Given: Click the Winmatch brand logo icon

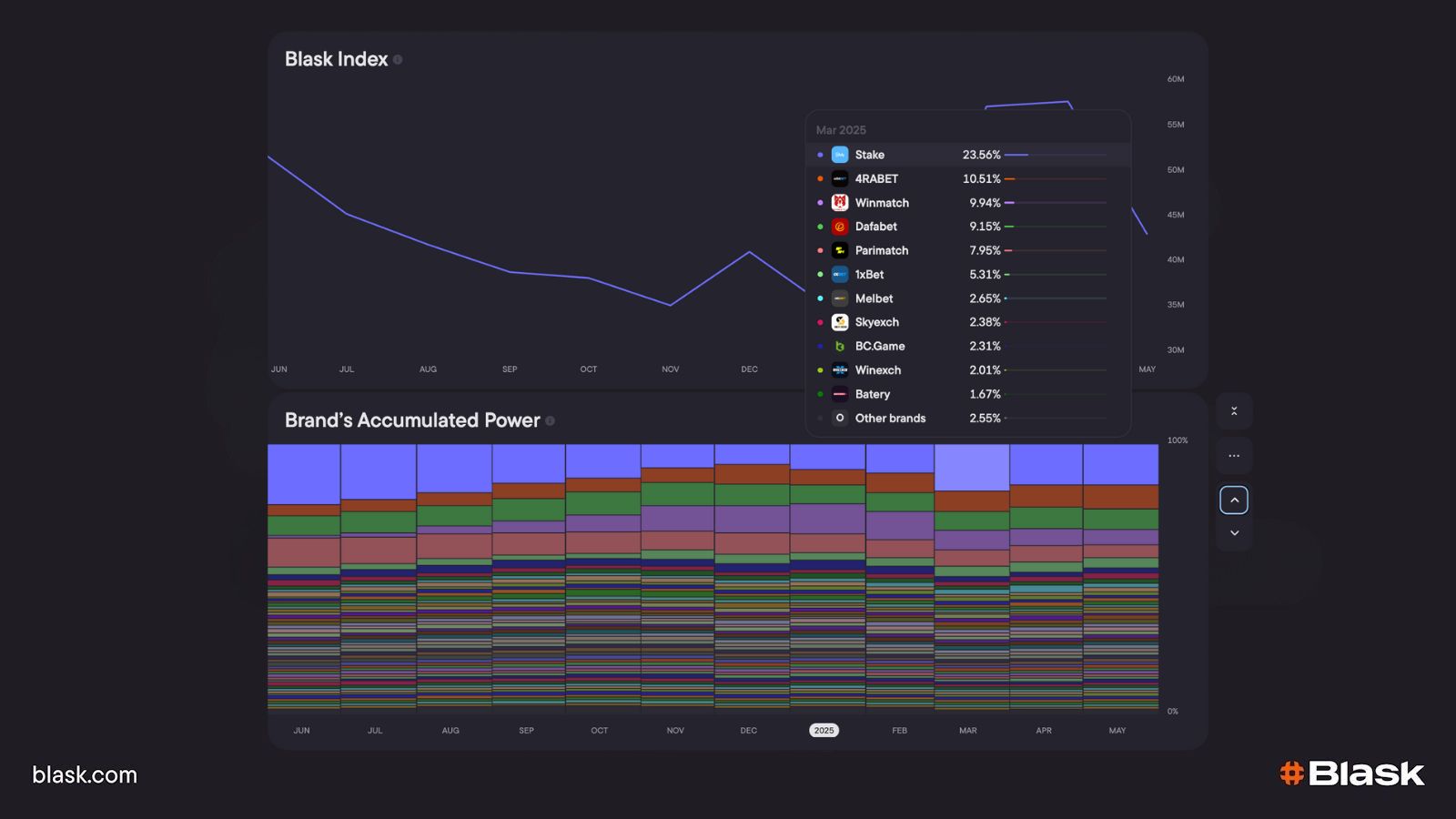Looking at the screenshot, I should tap(840, 203).
